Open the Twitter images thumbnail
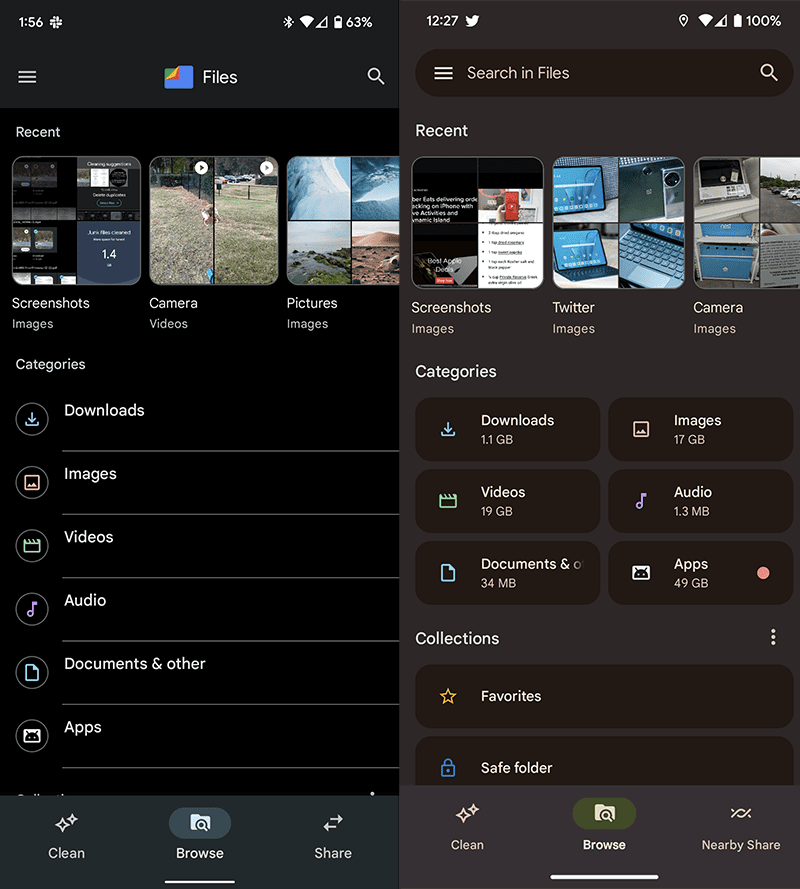The height and width of the screenshot is (889, 800). pos(618,223)
